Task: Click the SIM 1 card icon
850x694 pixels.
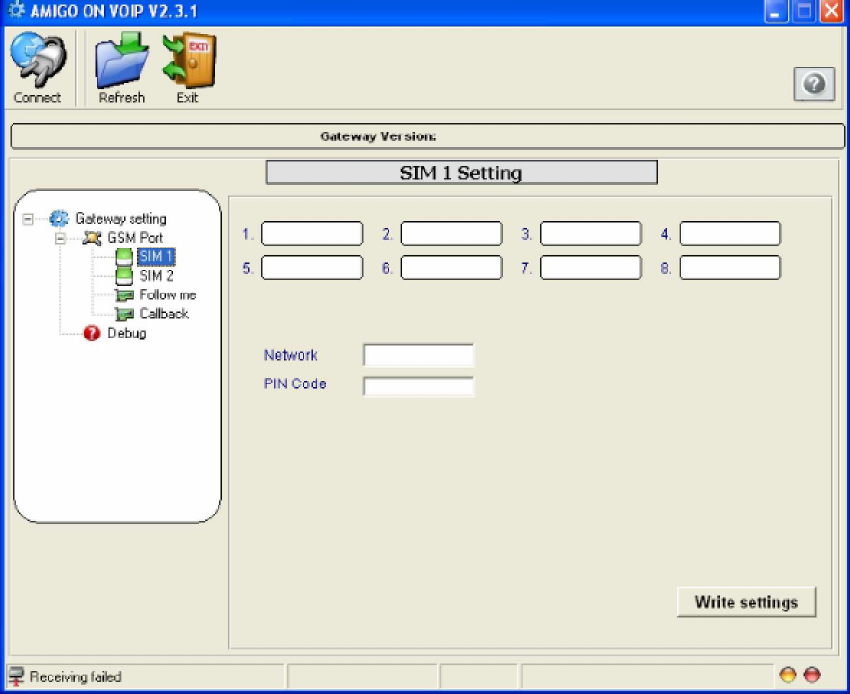Action: pyautogui.click(x=124, y=257)
